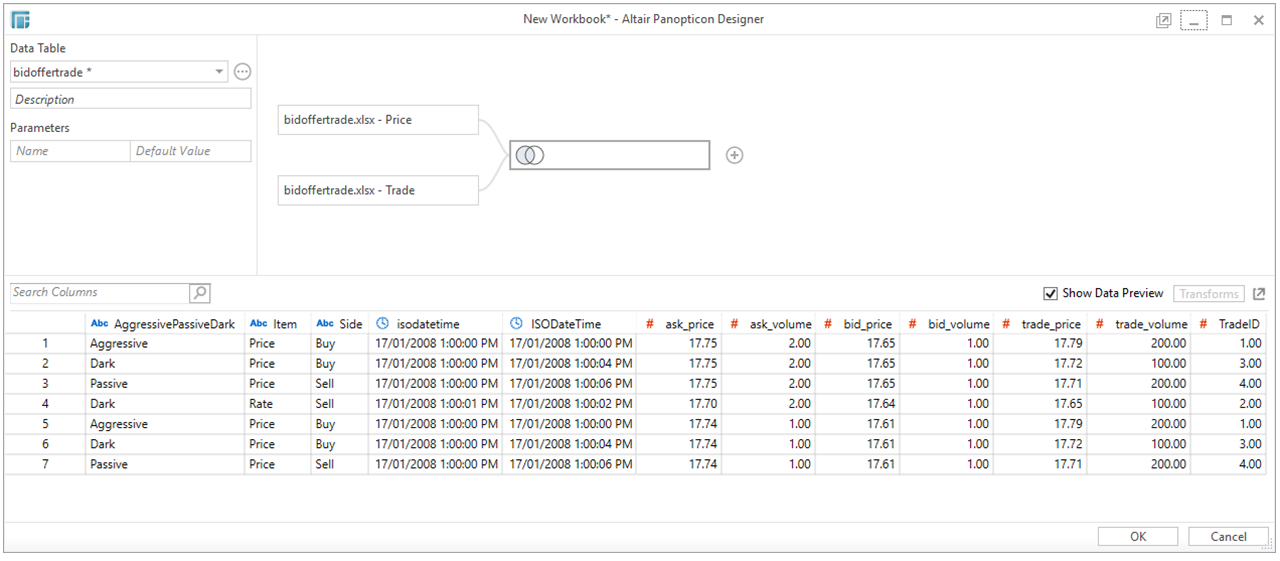Image resolution: width=1280 pixels, height=561 pixels.
Task: Click the Abc type icon of AggressivePassiveDark
Action: 99,324
